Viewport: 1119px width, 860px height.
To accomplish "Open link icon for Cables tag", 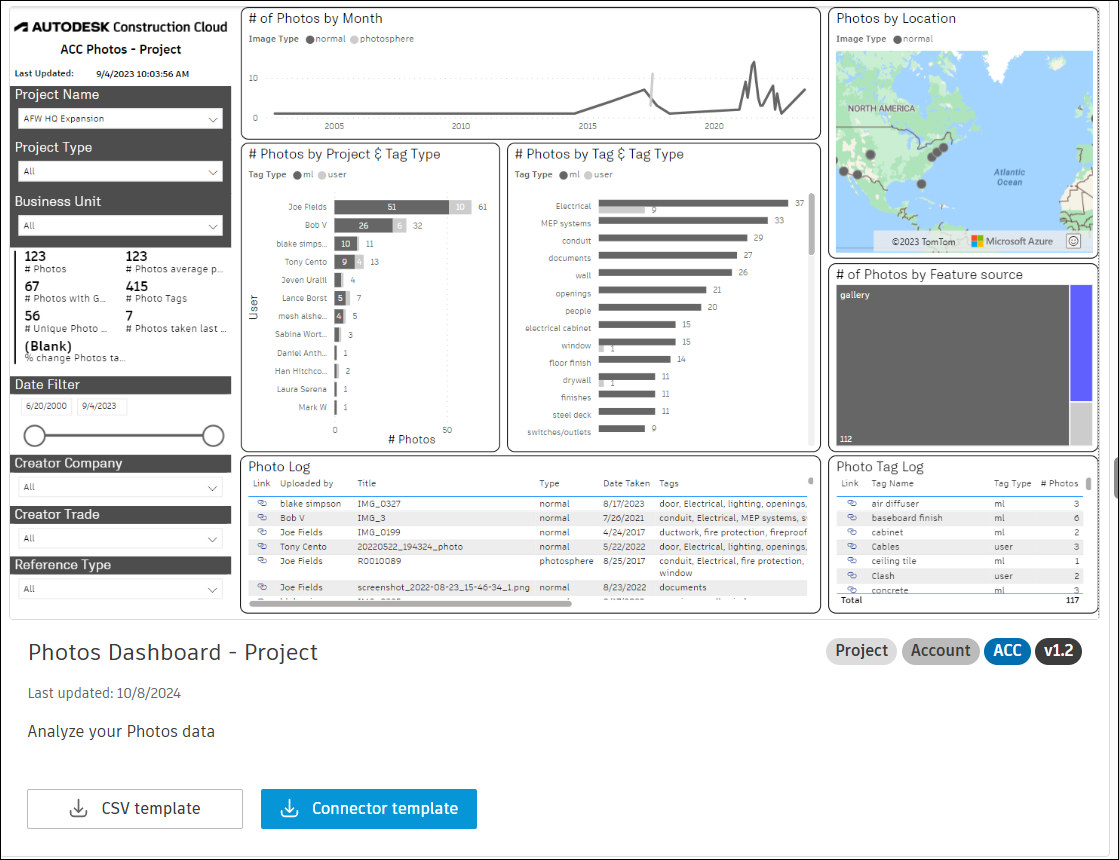I will click(x=851, y=546).
